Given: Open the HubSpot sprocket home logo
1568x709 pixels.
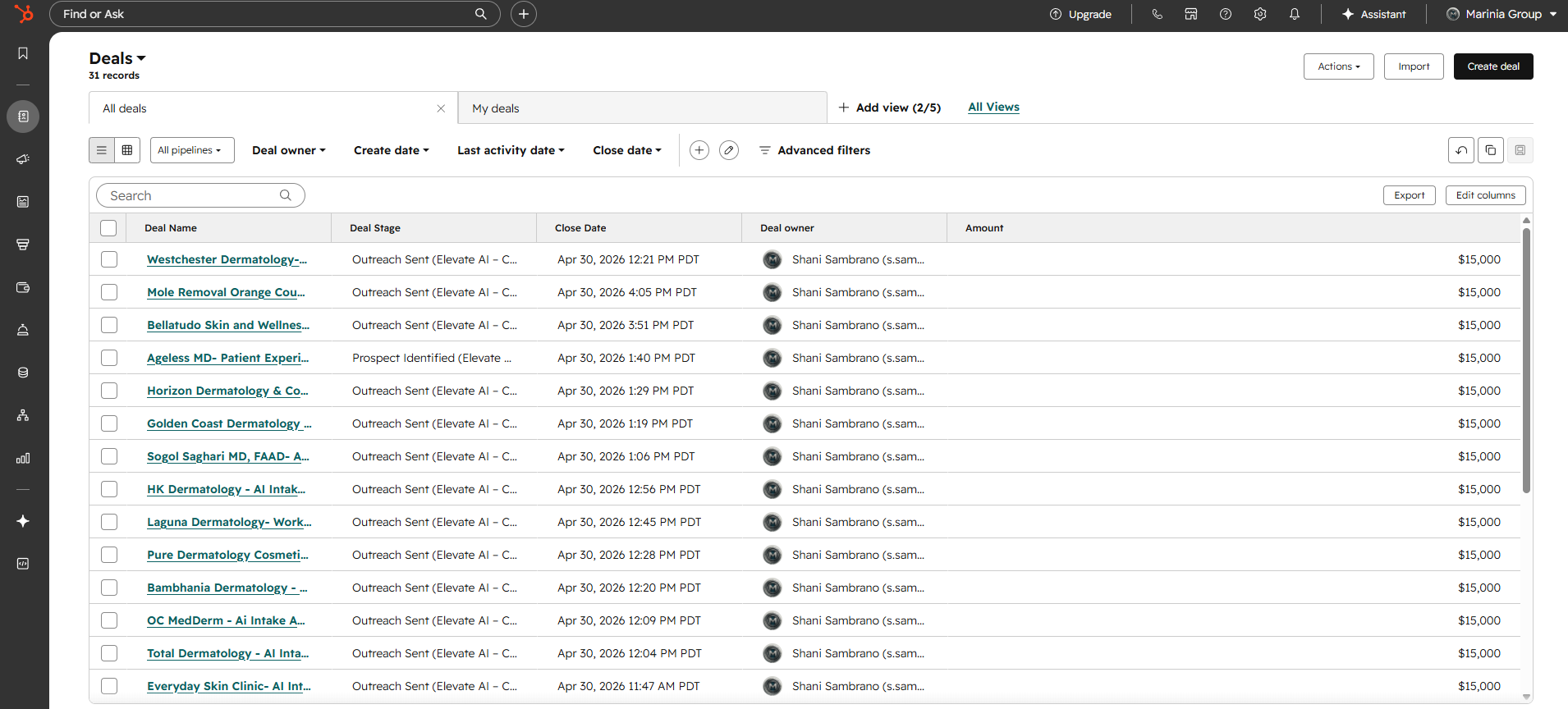Looking at the screenshot, I should pyautogui.click(x=24, y=14).
